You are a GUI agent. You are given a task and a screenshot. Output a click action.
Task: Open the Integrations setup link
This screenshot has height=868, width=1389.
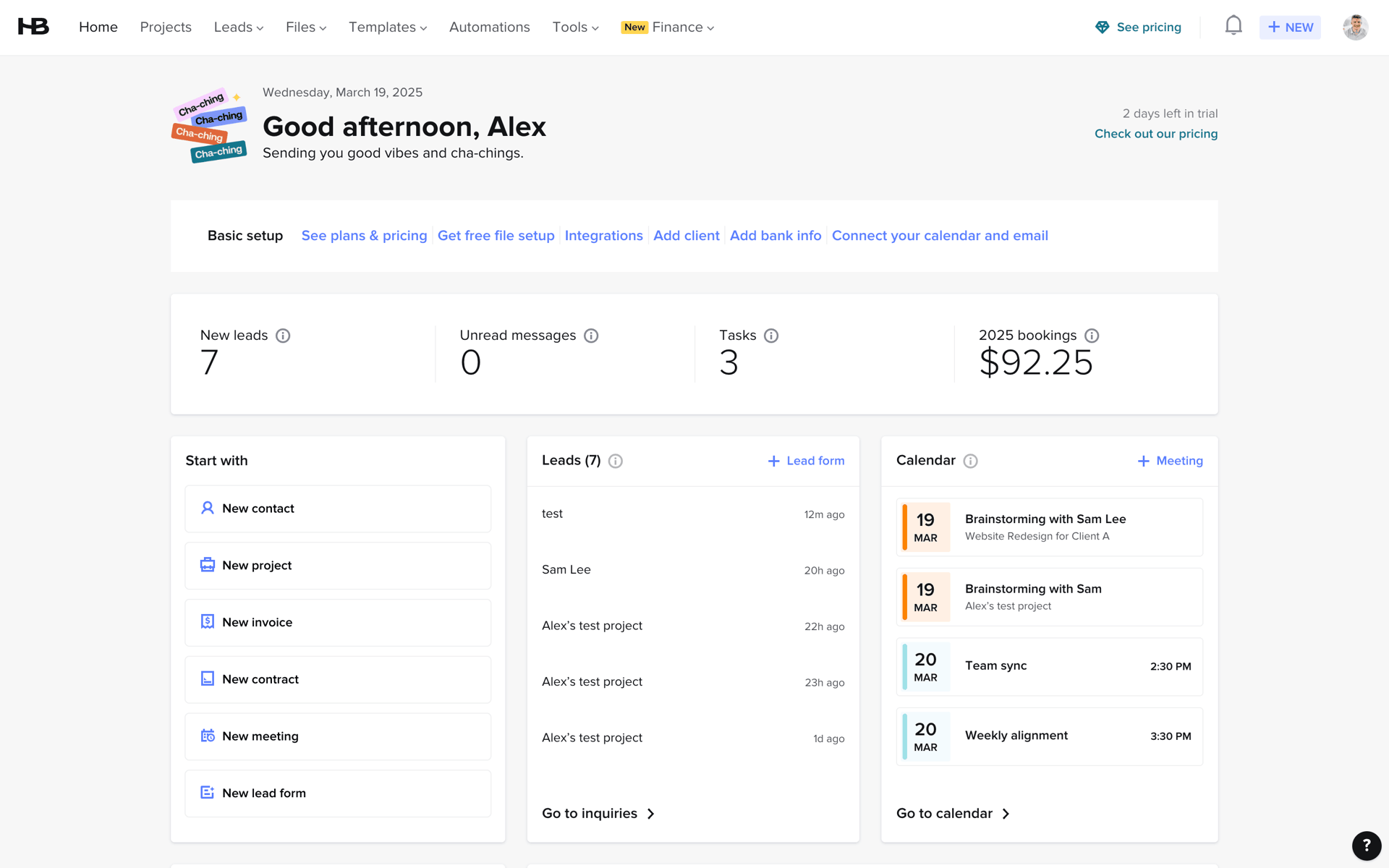tap(604, 236)
